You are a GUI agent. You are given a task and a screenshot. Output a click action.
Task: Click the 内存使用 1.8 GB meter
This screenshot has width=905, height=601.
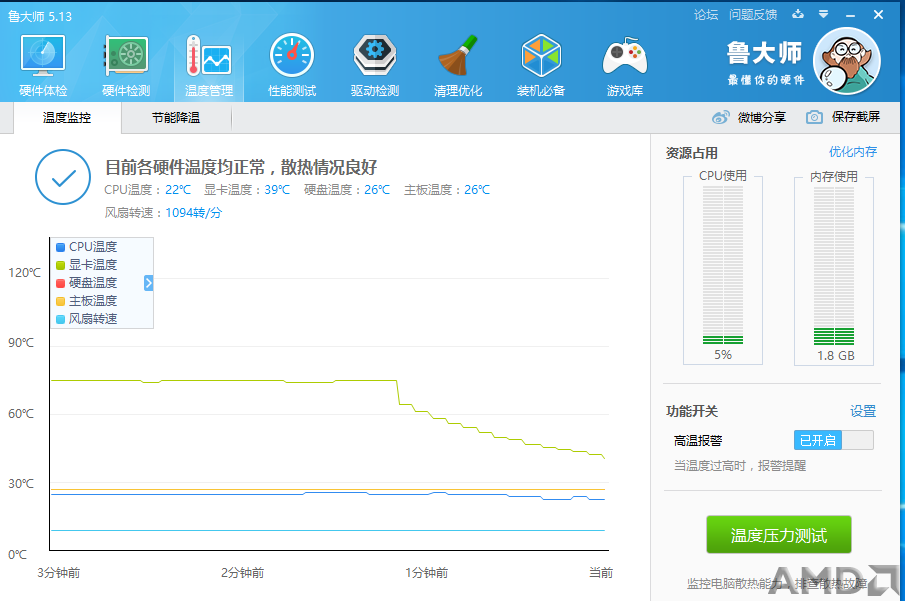pos(834,268)
